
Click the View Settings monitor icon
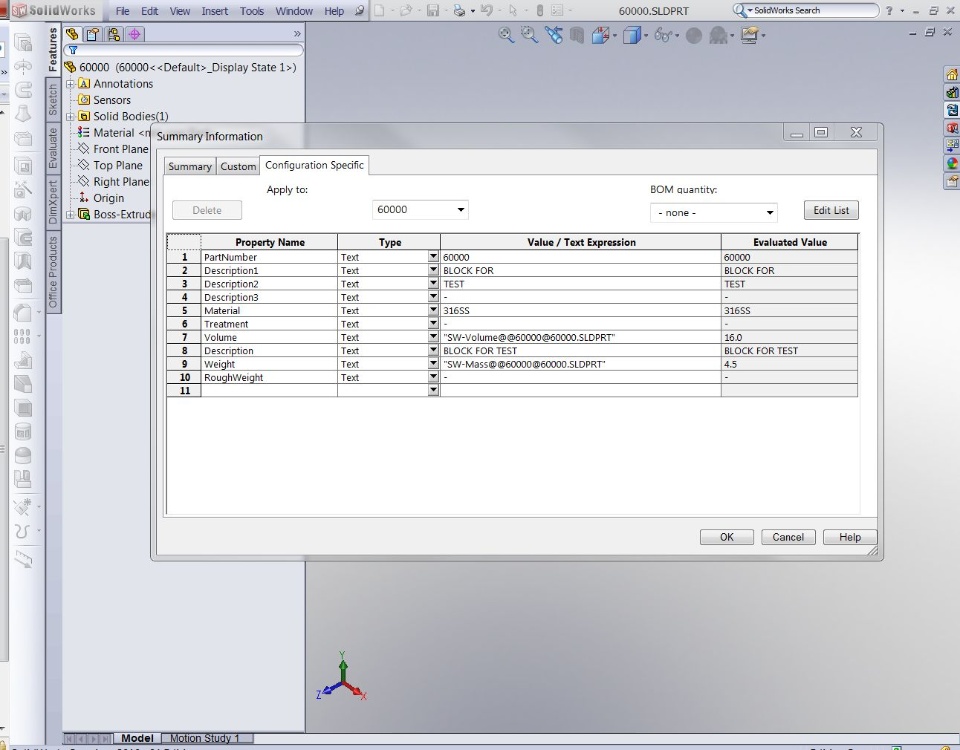(749, 35)
